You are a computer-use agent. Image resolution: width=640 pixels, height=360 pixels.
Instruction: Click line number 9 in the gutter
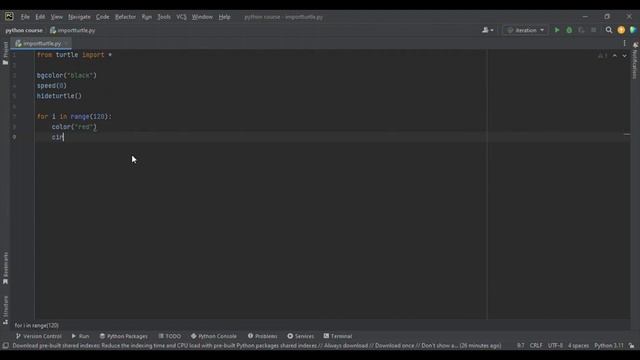pyautogui.click(x=14, y=137)
